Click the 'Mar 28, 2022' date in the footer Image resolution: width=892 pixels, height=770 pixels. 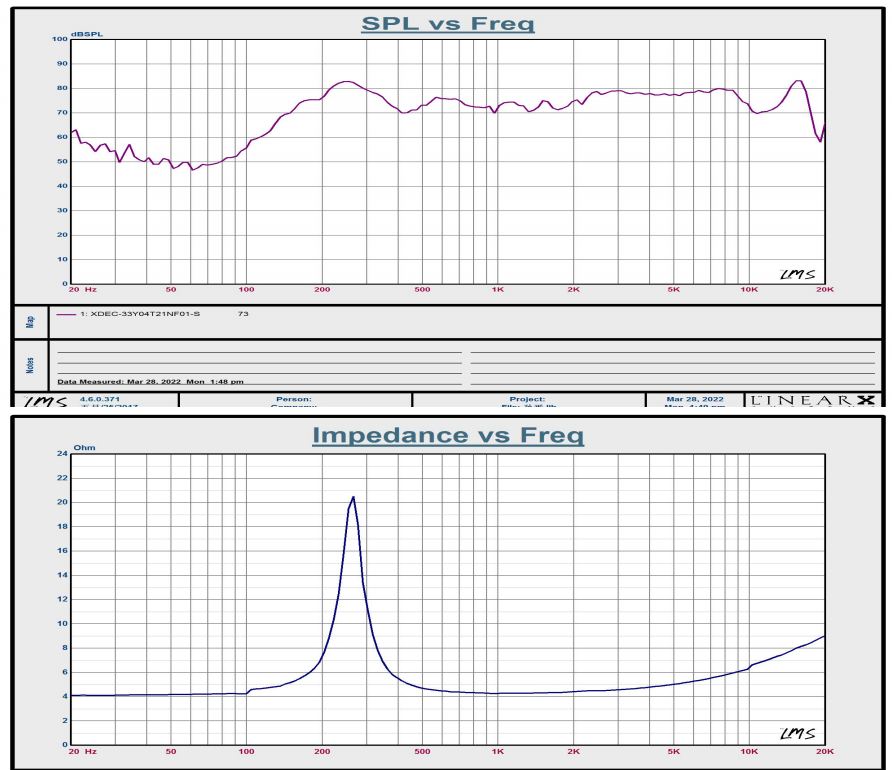[695, 399]
